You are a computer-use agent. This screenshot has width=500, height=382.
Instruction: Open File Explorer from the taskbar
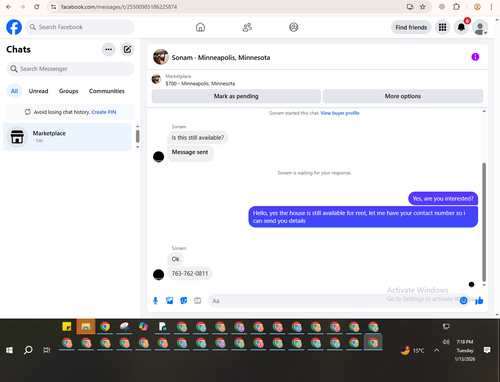86,327
